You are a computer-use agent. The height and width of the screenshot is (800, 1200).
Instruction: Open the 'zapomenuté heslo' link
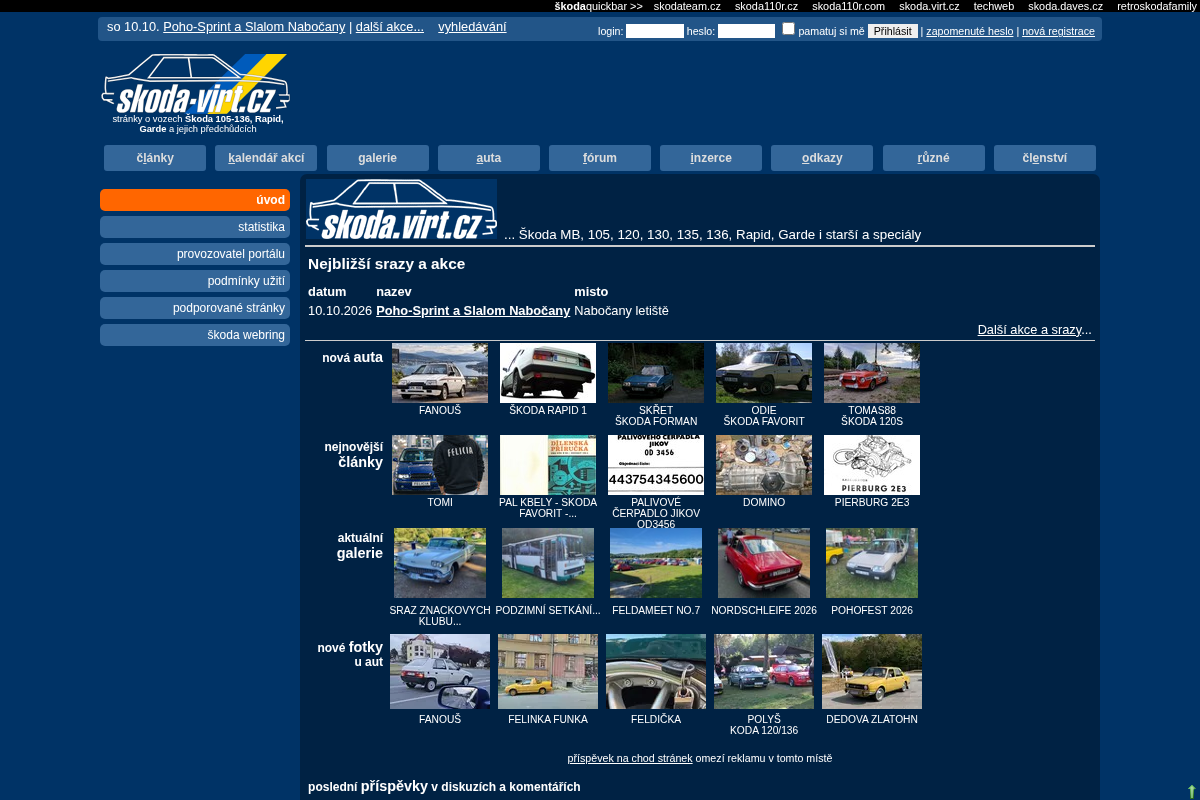pos(970,31)
